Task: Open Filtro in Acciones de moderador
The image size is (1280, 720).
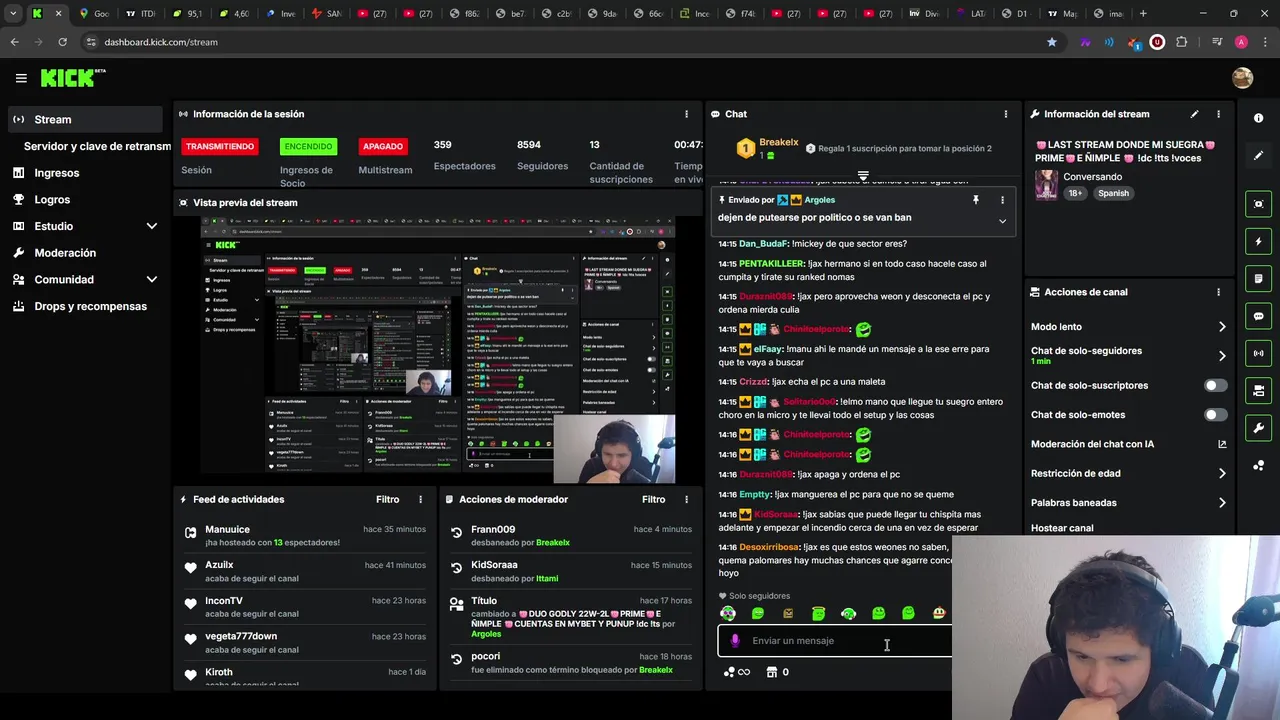Action: click(x=654, y=499)
